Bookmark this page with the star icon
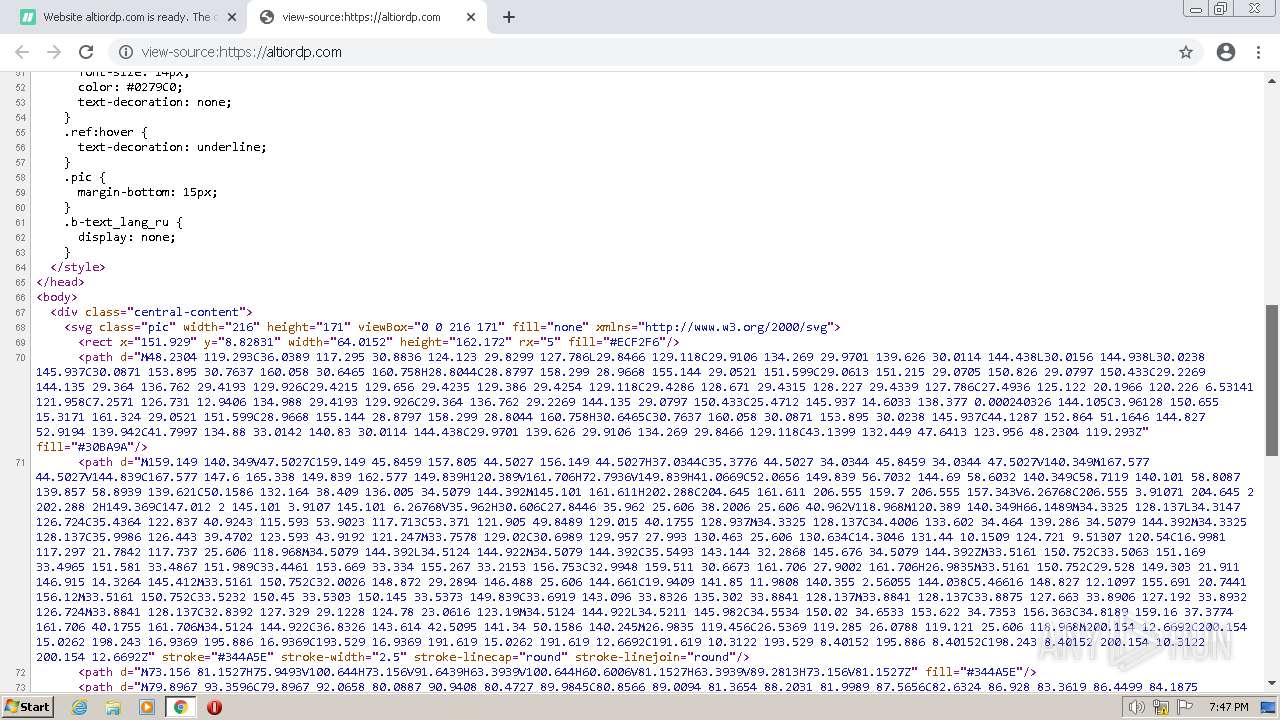The height and width of the screenshot is (720, 1280). pyautogui.click(x=1186, y=52)
